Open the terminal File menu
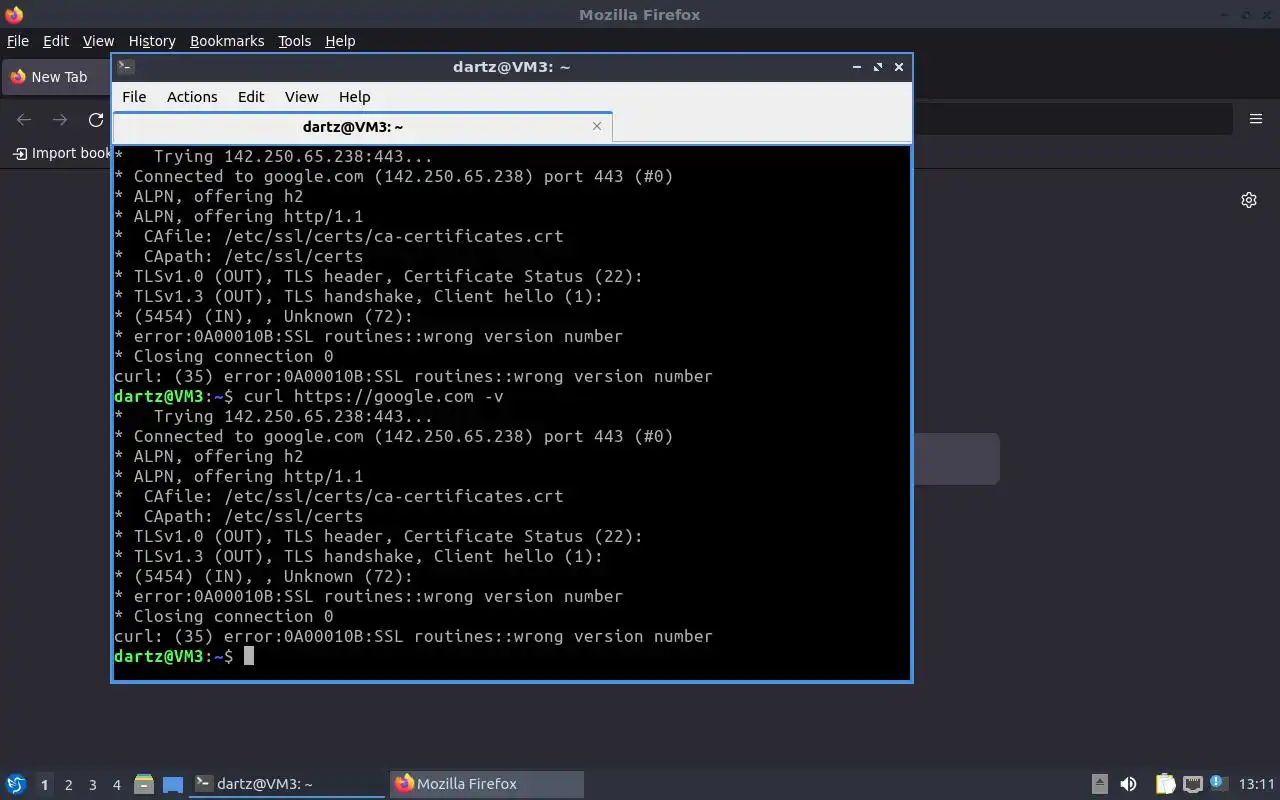Screen dimensions: 1280x800 (x=134, y=97)
